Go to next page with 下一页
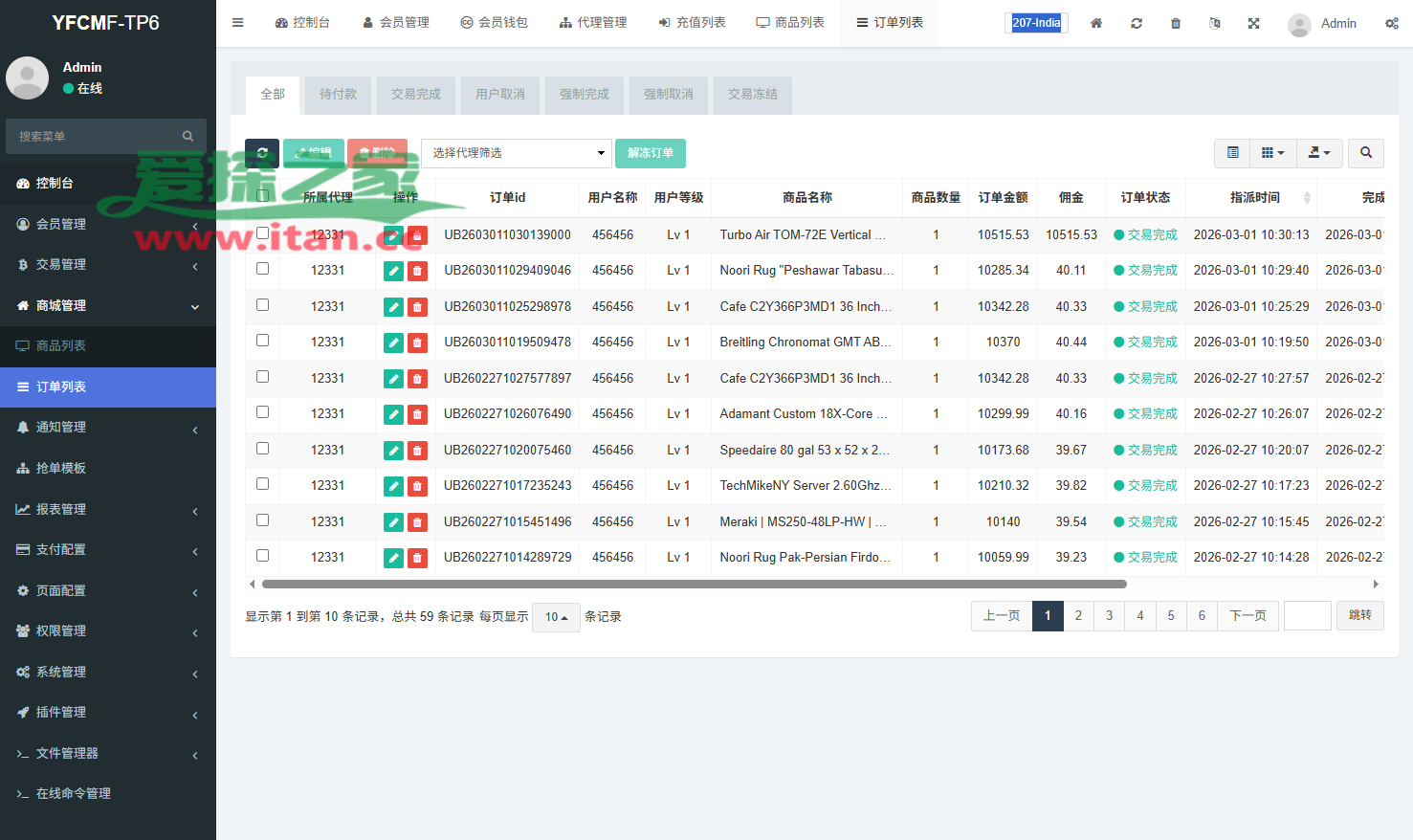Image resolution: width=1413 pixels, height=840 pixels. (x=1247, y=616)
